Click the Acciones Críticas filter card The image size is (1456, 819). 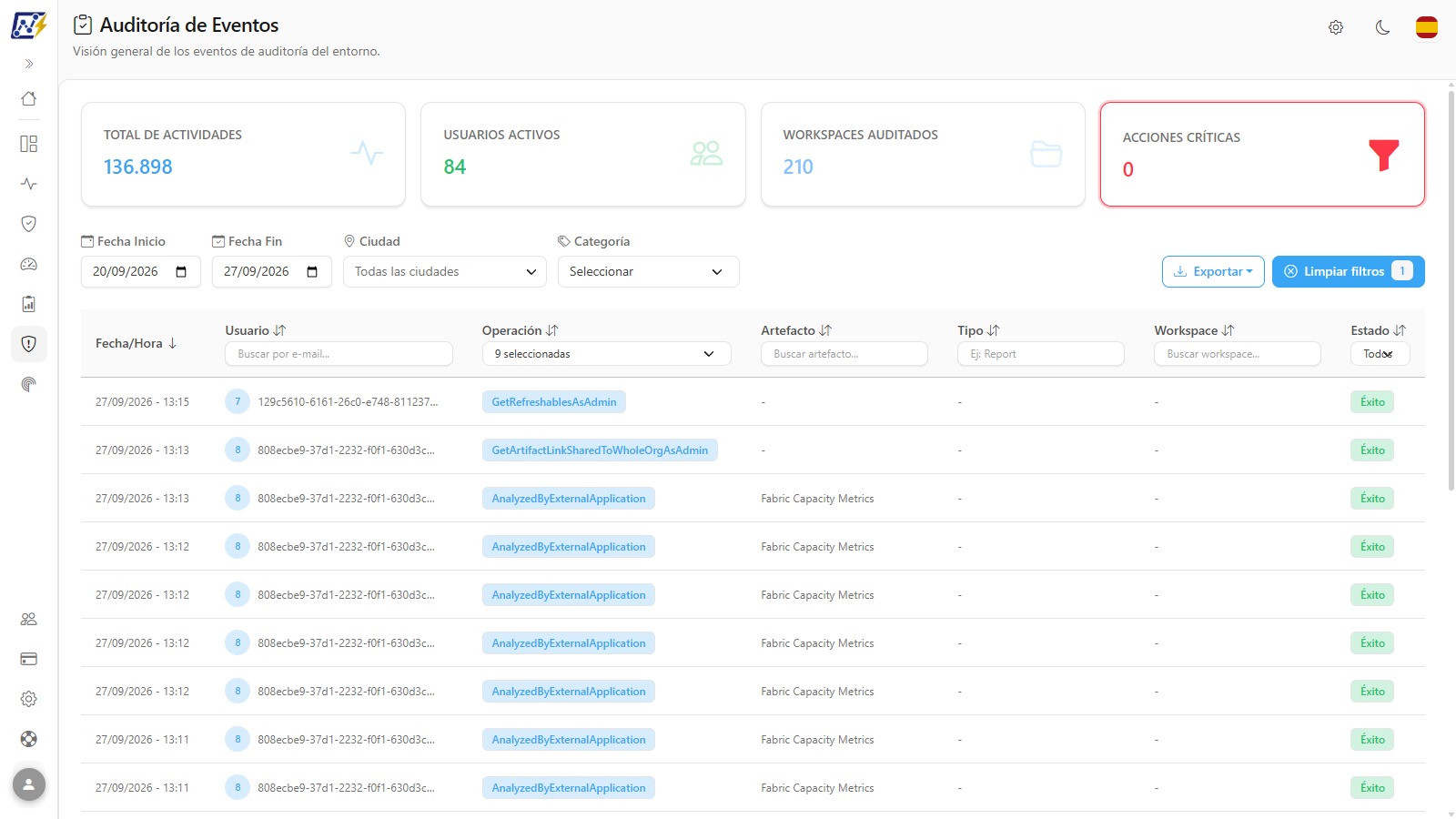(1262, 155)
